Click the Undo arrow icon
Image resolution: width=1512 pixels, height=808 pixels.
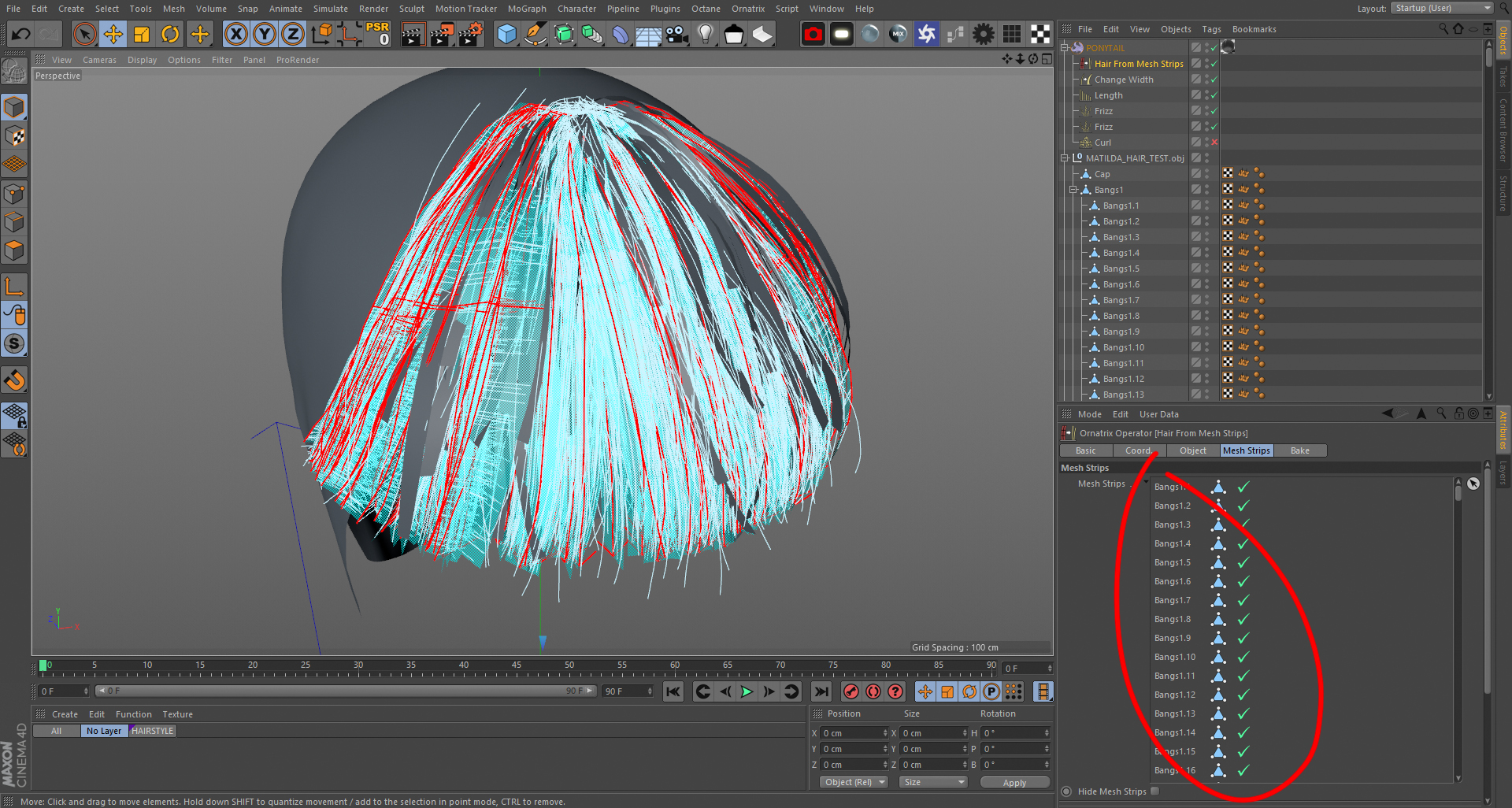(21, 34)
